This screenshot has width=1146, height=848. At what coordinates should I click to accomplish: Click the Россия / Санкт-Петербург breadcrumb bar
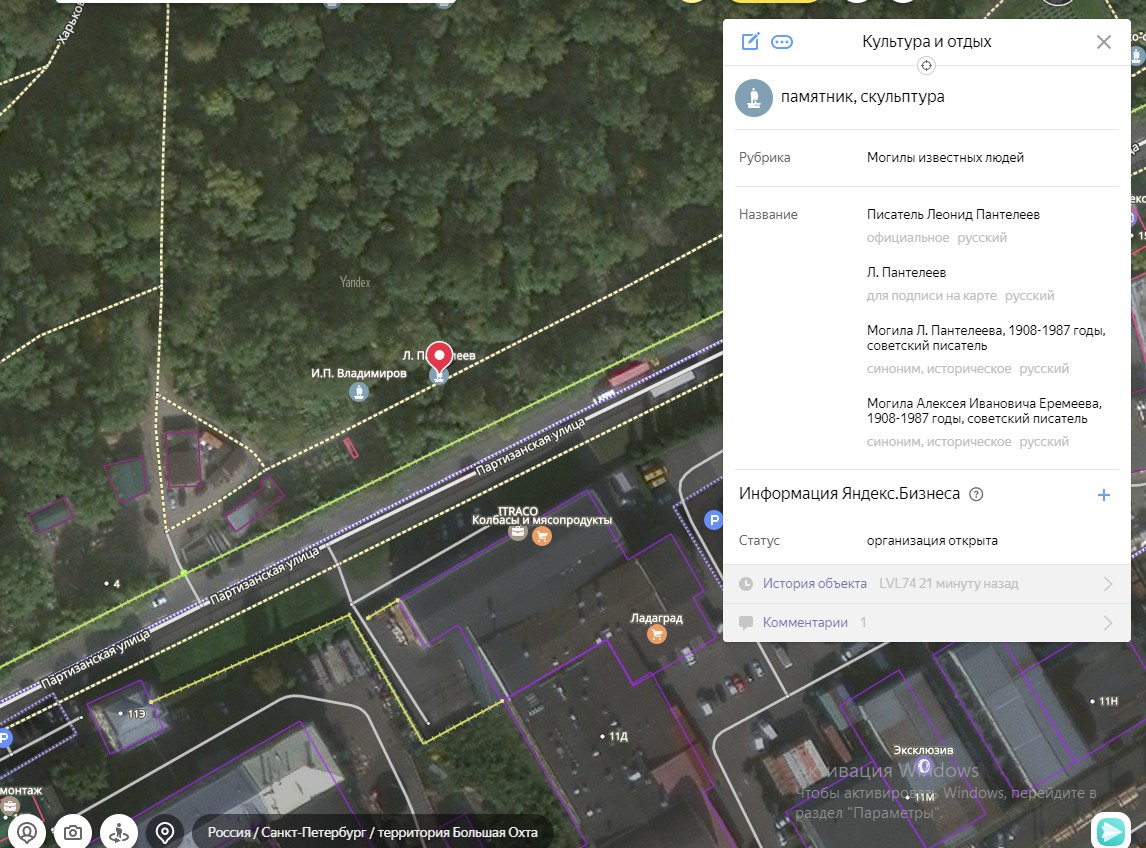372,832
